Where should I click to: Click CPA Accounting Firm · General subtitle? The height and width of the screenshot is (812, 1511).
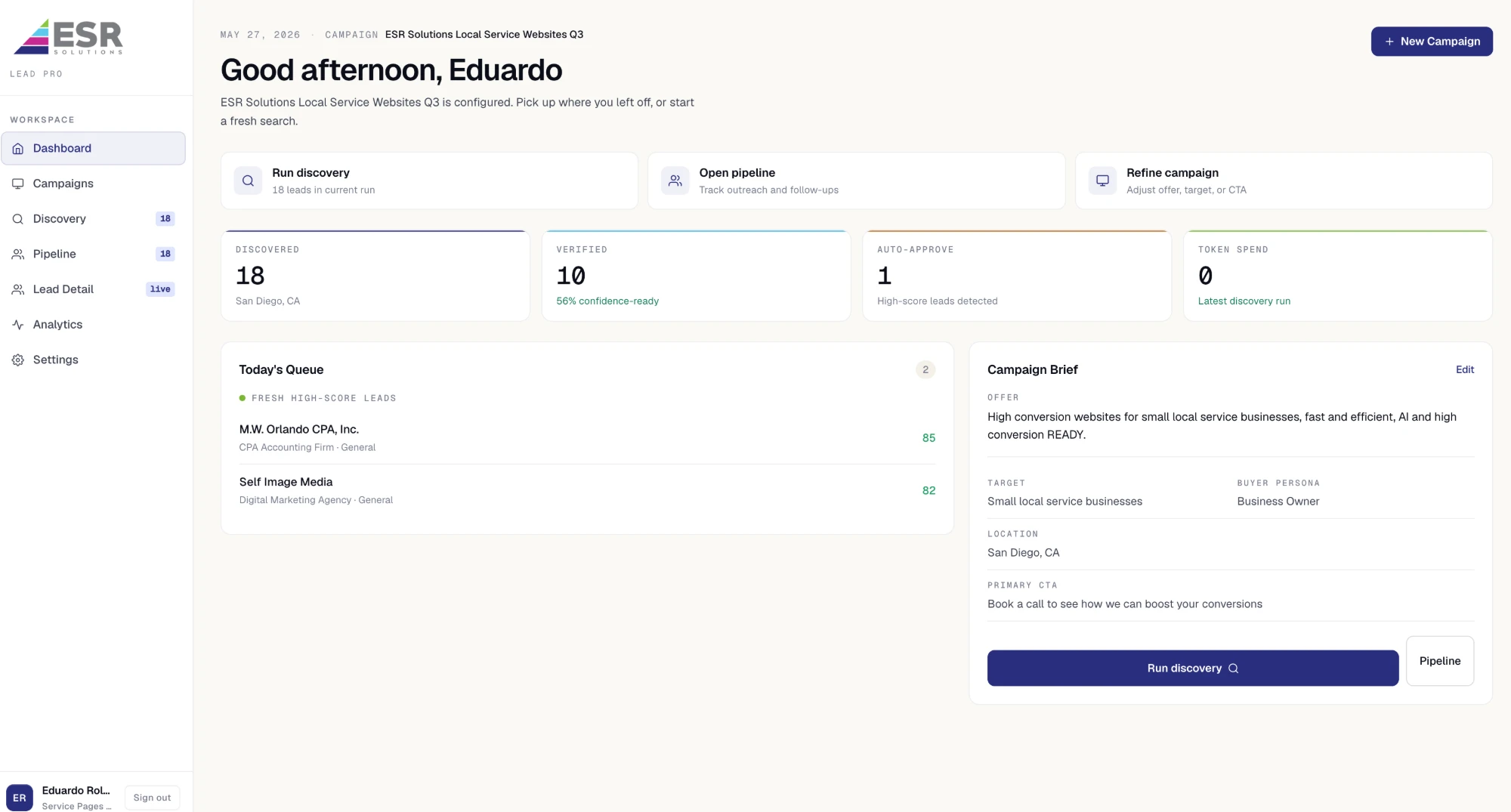pos(307,448)
